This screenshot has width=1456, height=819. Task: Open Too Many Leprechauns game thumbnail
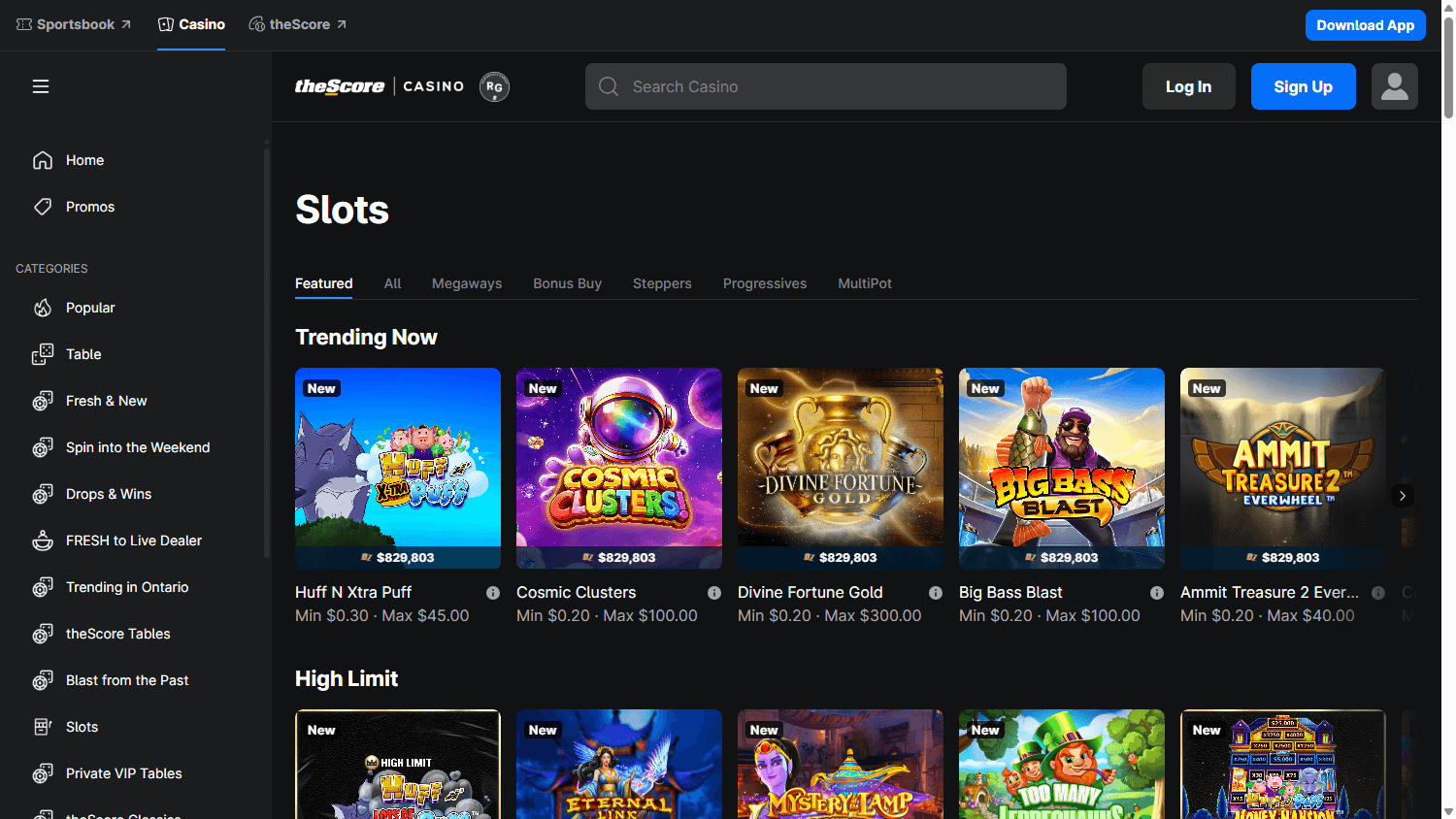[x=1062, y=765]
